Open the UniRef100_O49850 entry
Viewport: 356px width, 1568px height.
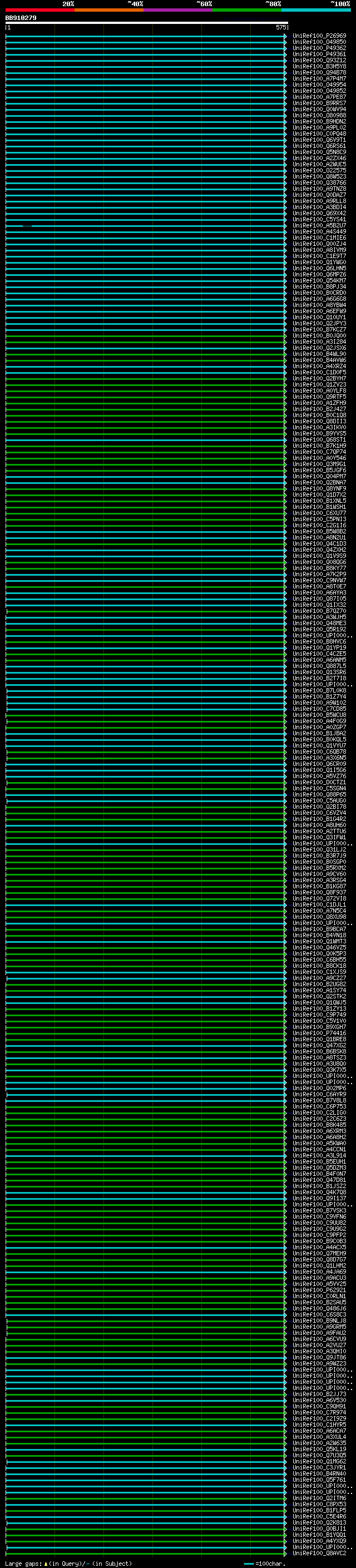319,42
